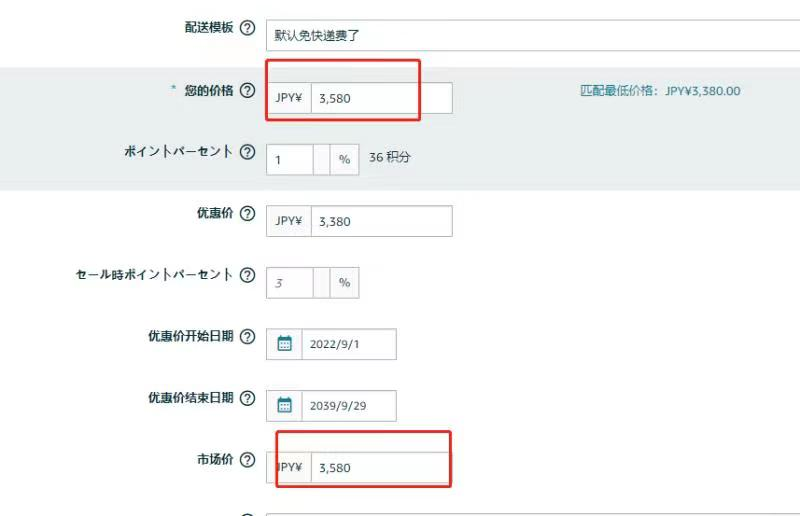800x516 pixels.
Task: Click the 您的价格 input showing 3,580
Action: click(382, 98)
